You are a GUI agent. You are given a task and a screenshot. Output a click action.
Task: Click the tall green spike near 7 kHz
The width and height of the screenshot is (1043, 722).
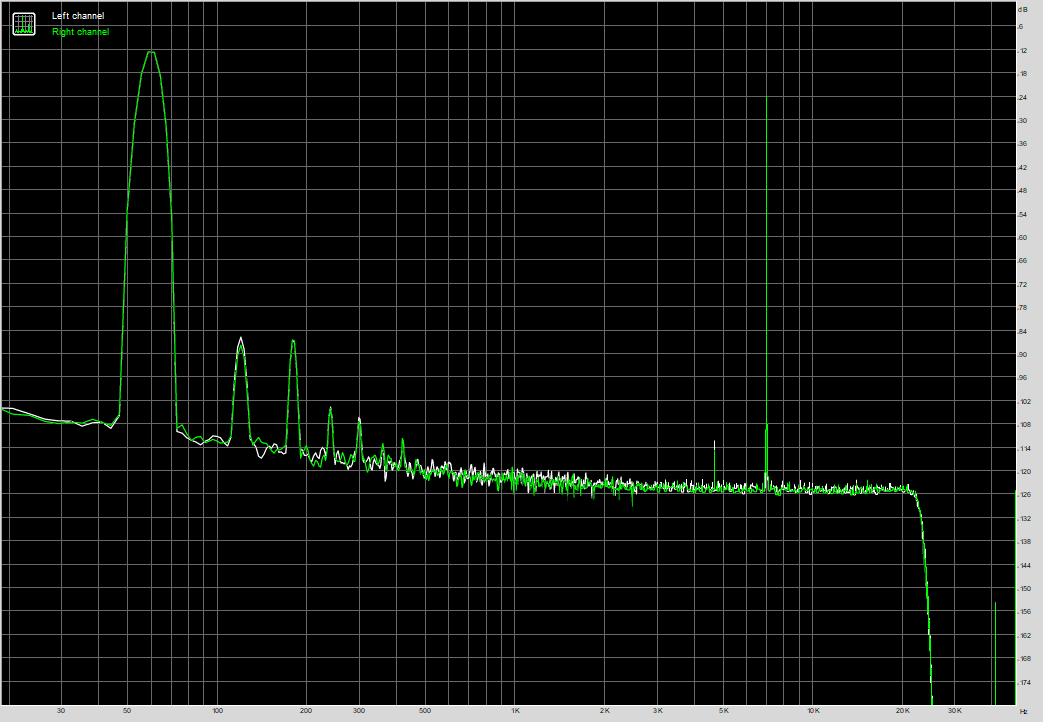click(766, 98)
